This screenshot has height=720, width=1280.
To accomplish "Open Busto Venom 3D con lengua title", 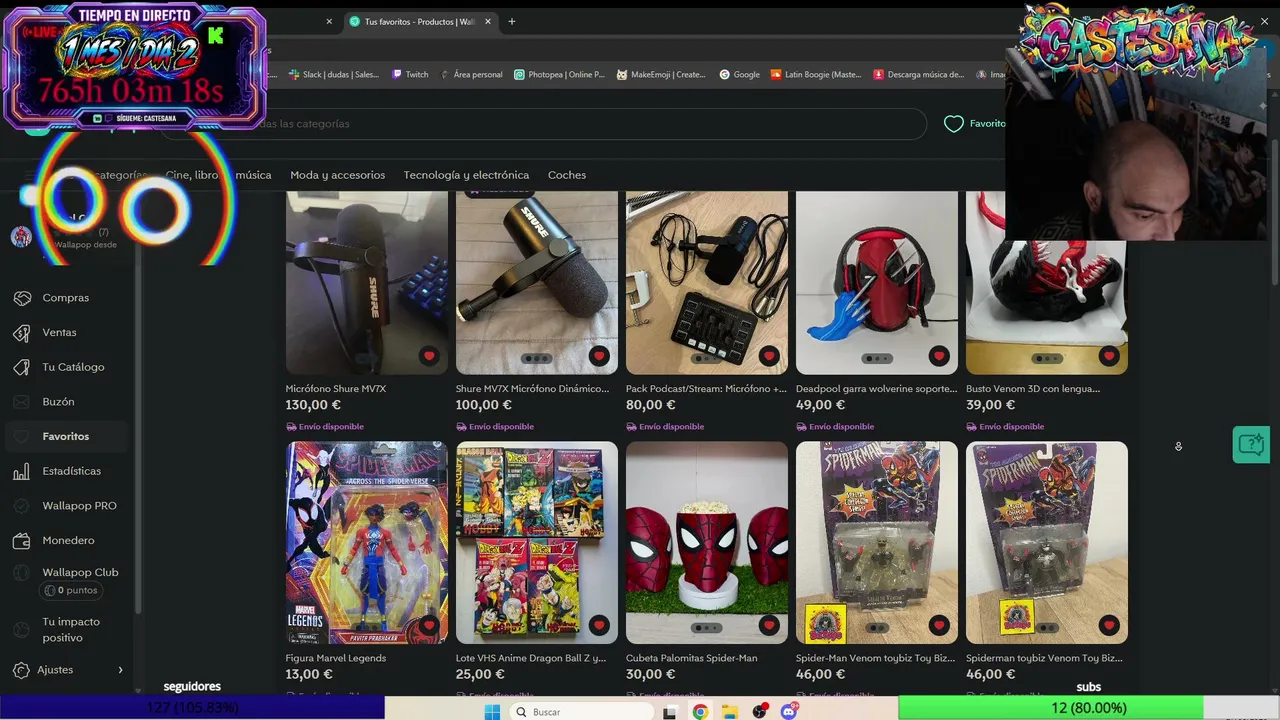I will [1033, 389].
